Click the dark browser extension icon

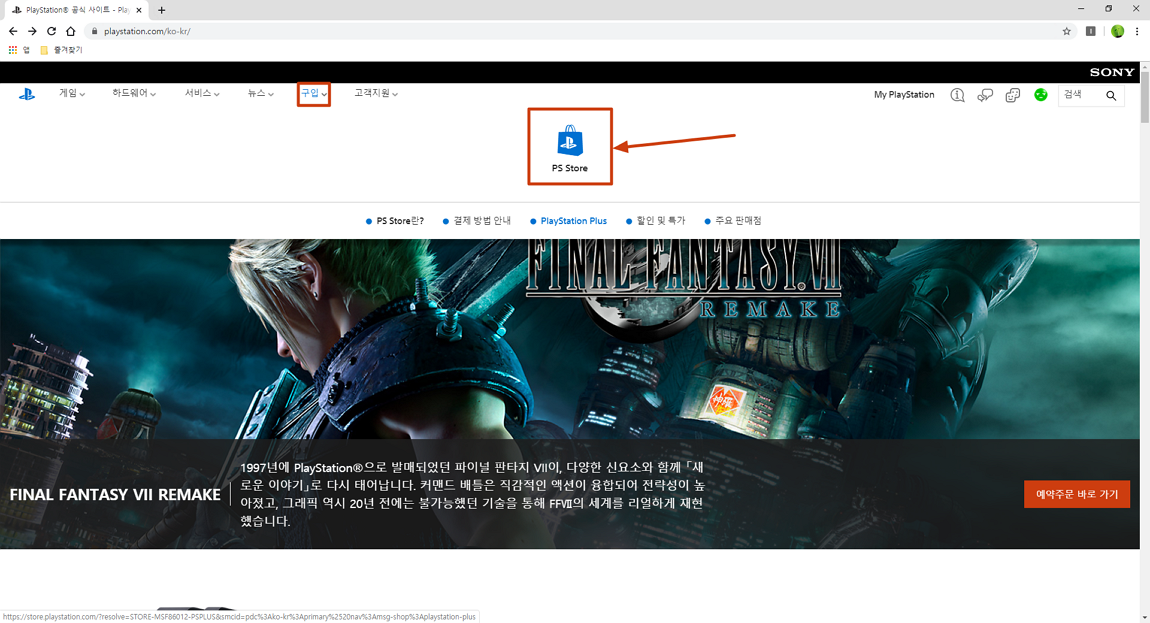1091,31
